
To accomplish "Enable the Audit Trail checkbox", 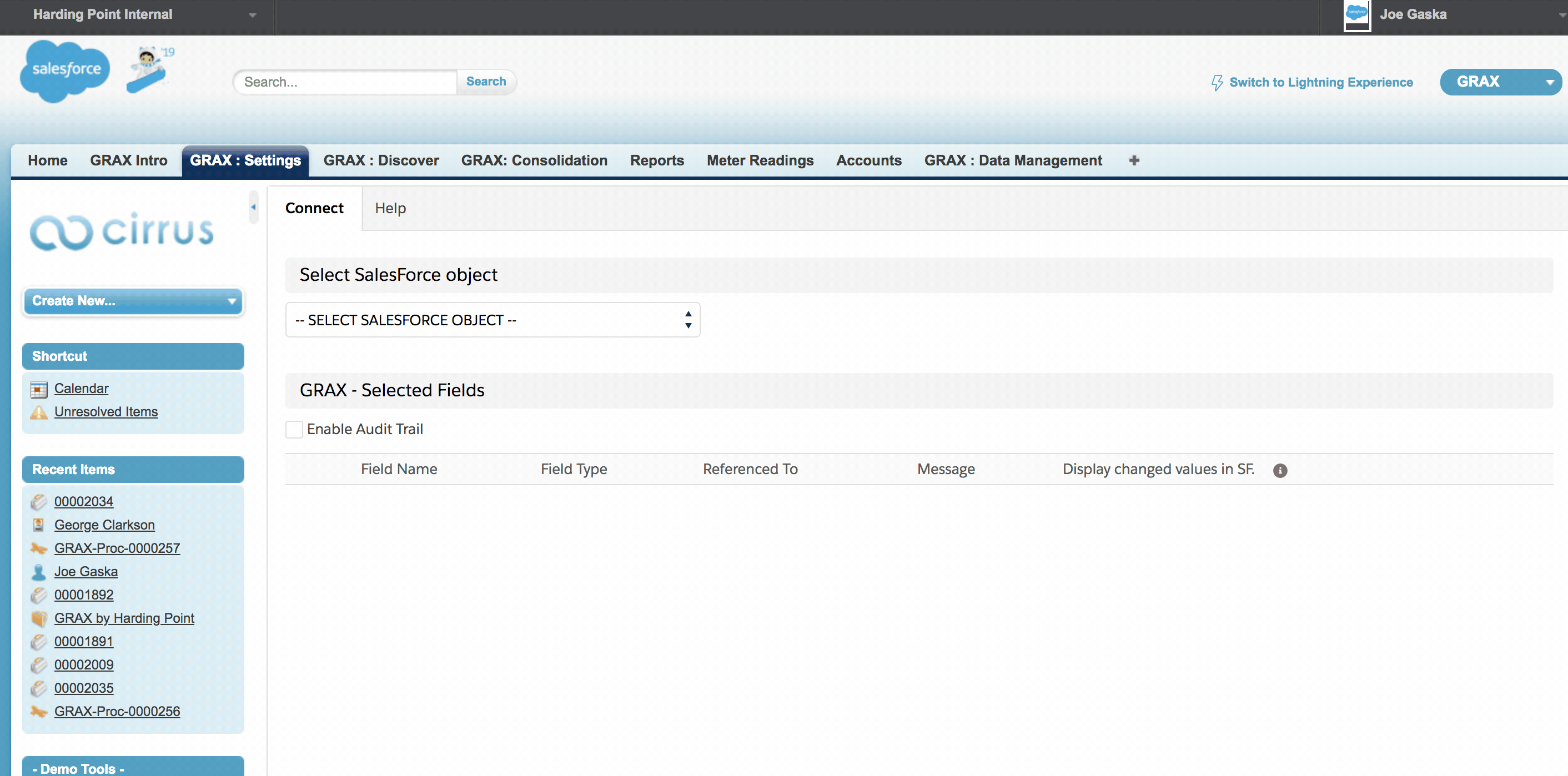I will [x=294, y=429].
